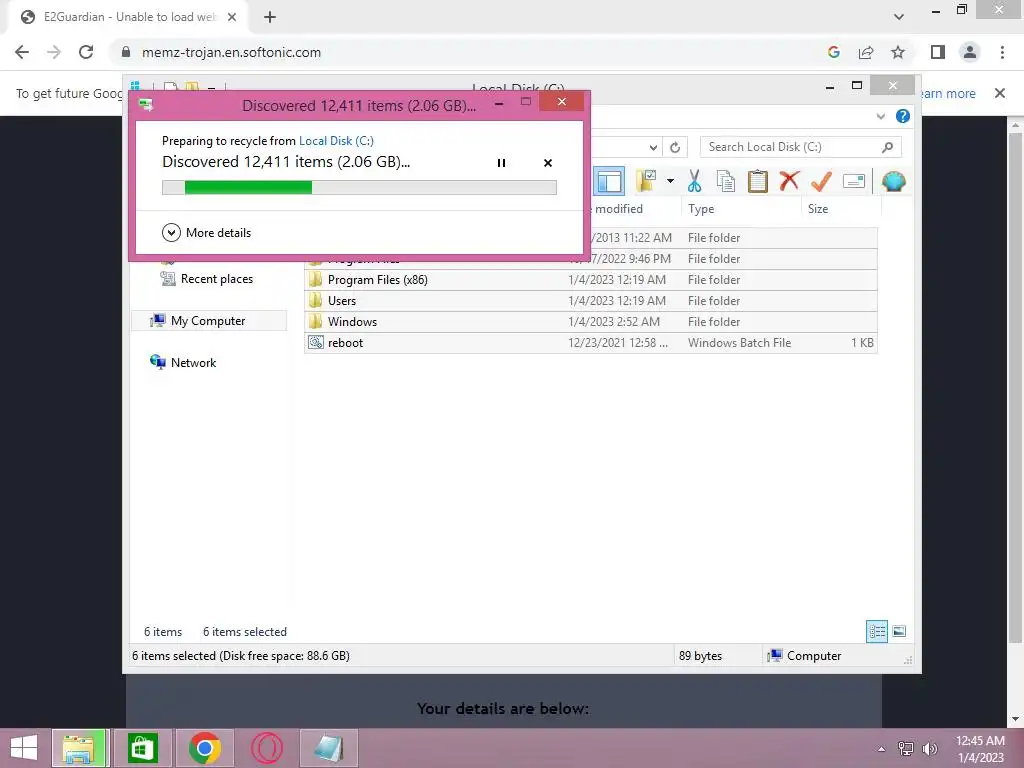Image resolution: width=1024 pixels, height=768 pixels.
Task: Open the folder options dropdown arrow
Action: 670,181
